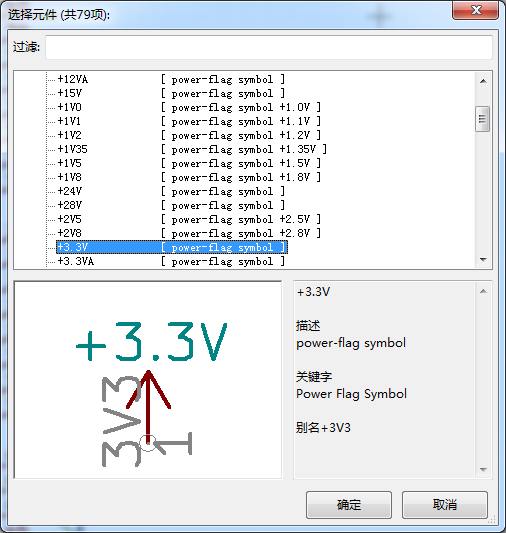The height and width of the screenshot is (533, 506).
Task: Select the +1V2 component row
Action: pos(189,135)
